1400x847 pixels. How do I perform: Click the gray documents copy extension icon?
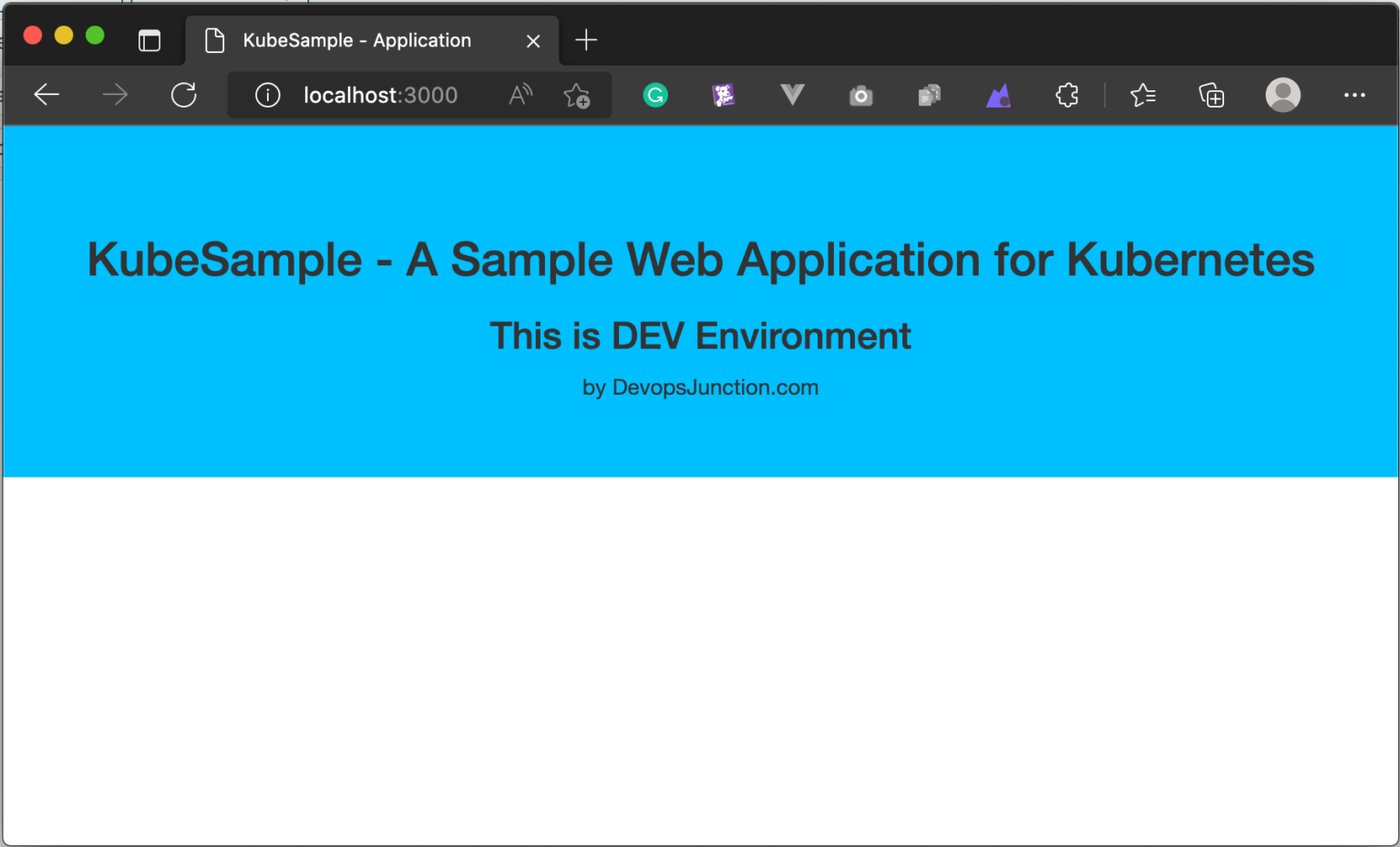[x=929, y=95]
